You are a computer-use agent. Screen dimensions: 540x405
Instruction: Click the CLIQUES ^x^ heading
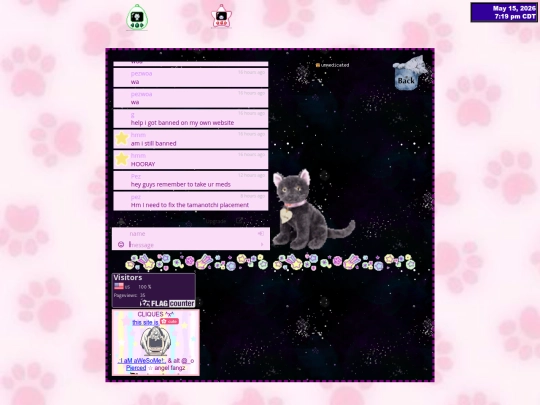156,314
